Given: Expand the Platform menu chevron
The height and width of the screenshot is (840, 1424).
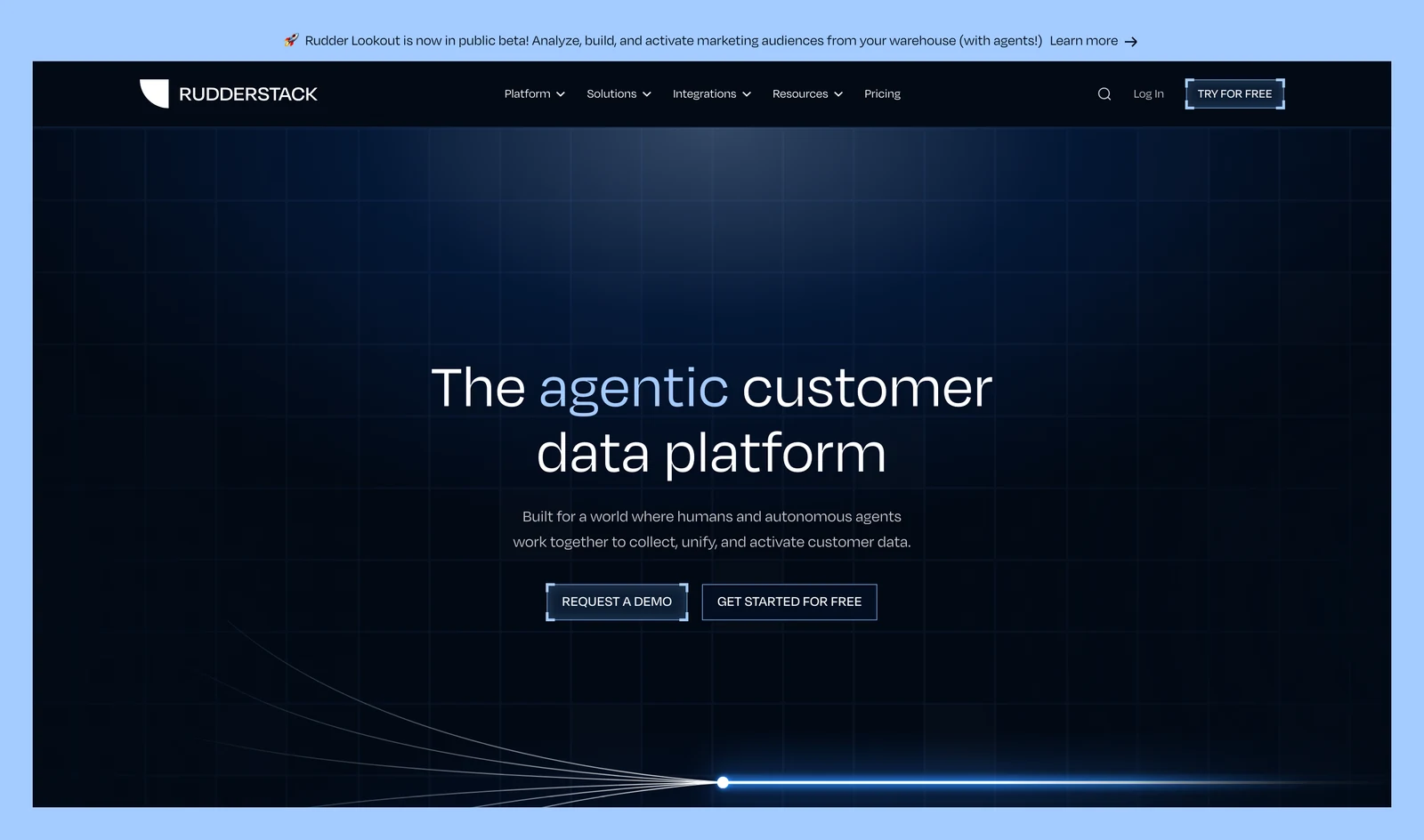Looking at the screenshot, I should (561, 94).
